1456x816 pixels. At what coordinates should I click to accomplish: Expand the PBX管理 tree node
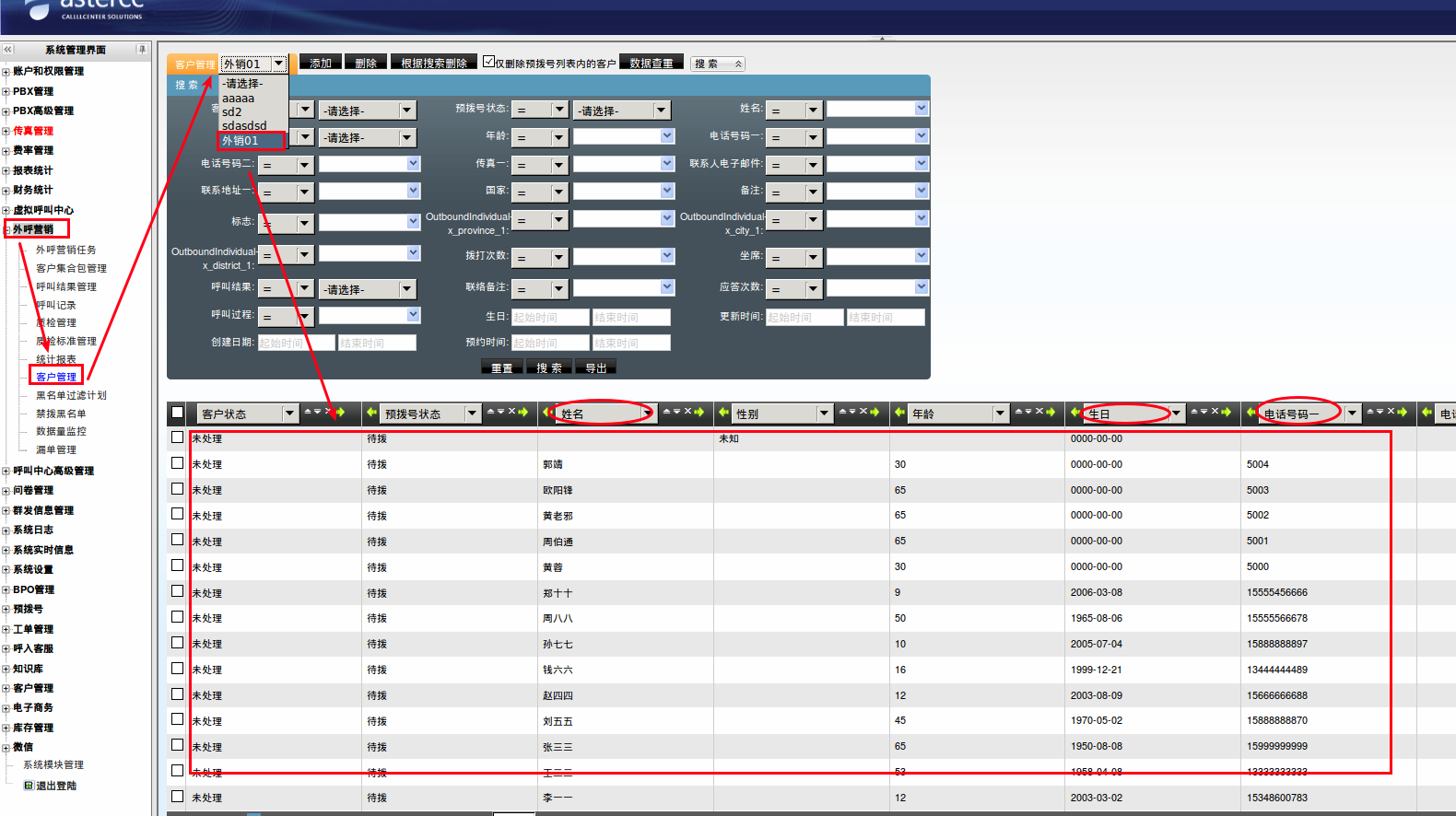[6, 91]
